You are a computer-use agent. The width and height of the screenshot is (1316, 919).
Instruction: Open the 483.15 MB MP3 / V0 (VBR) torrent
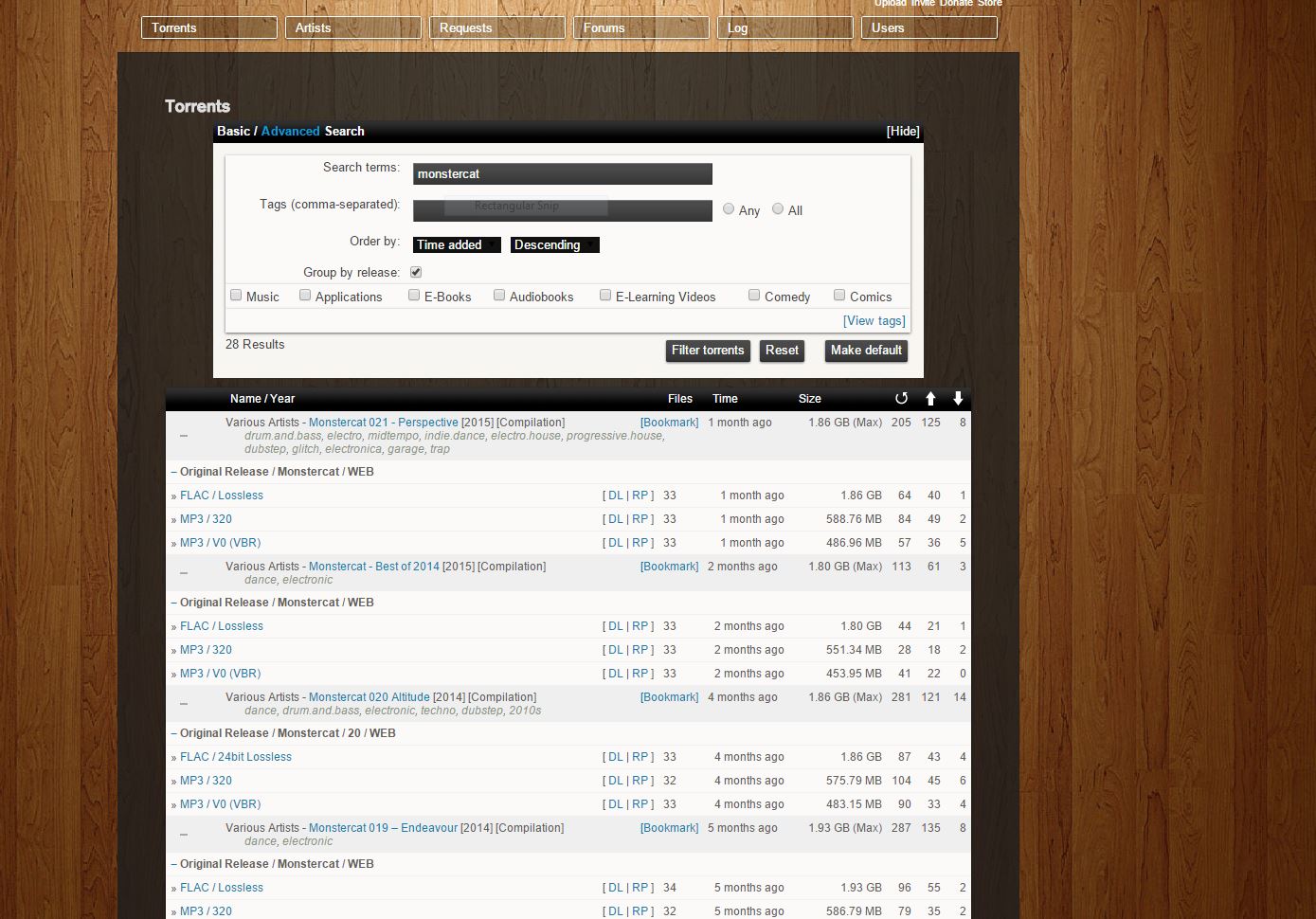[220, 804]
